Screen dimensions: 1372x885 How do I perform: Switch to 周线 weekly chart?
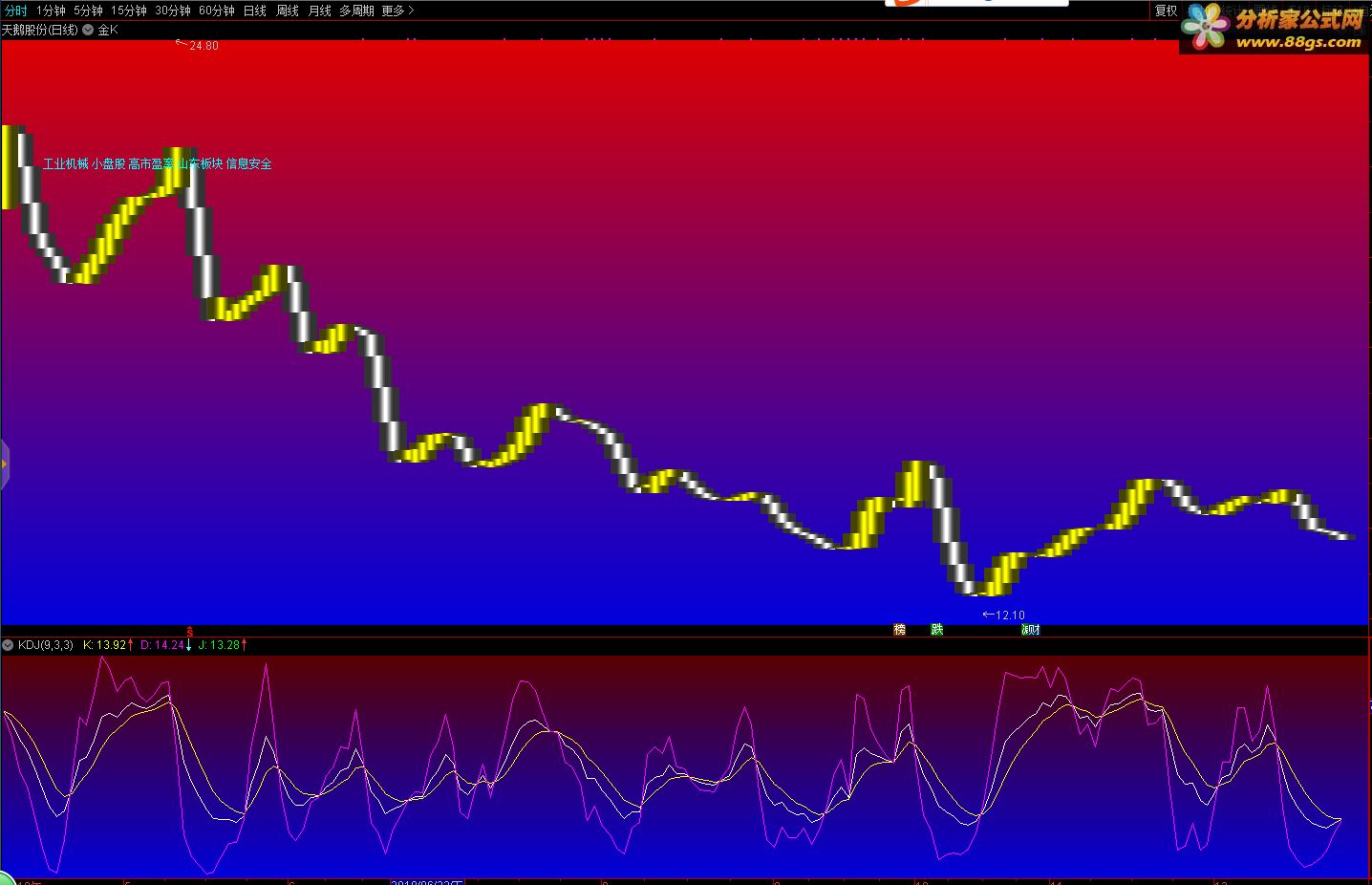pos(288,11)
